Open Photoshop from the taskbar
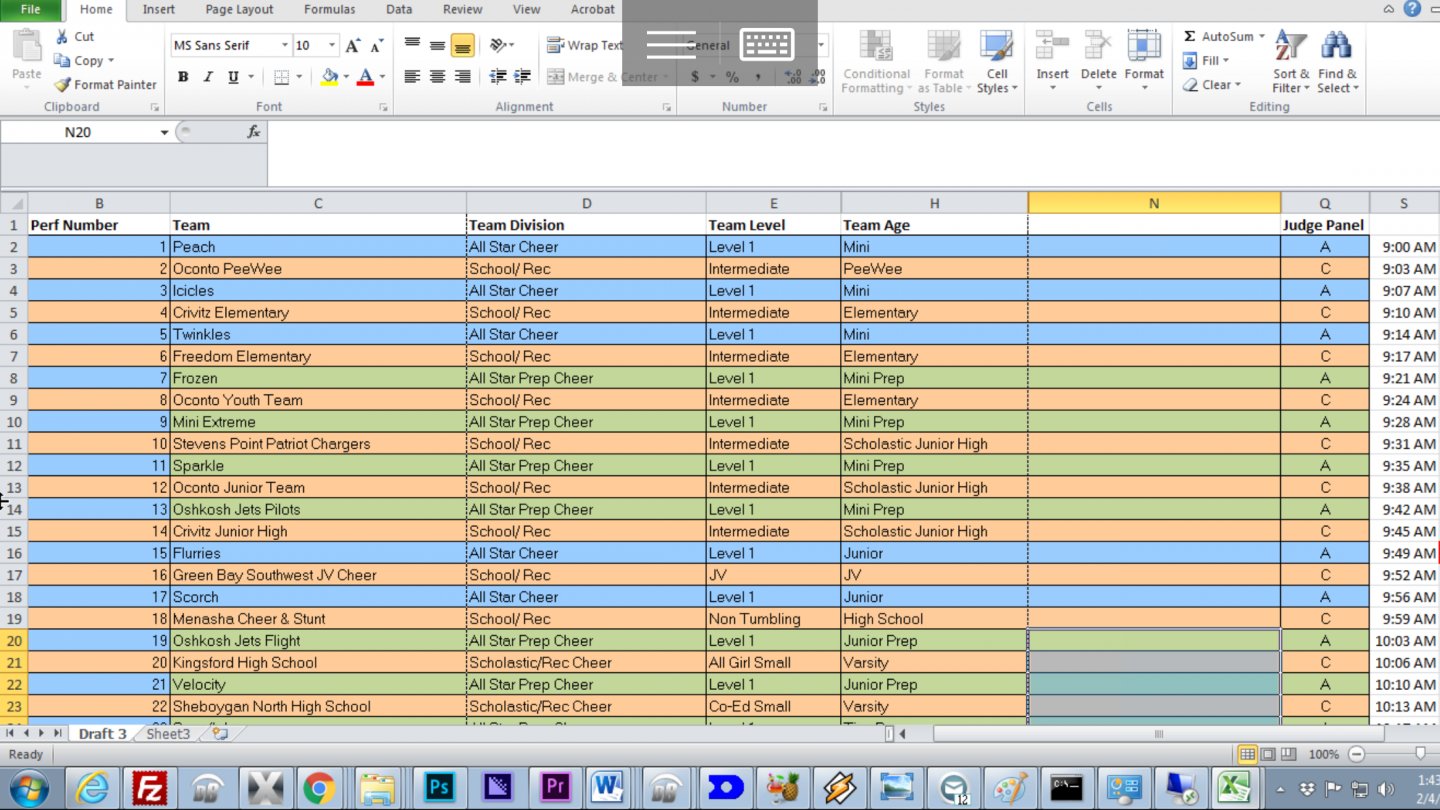This screenshot has width=1440, height=810. click(439, 788)
